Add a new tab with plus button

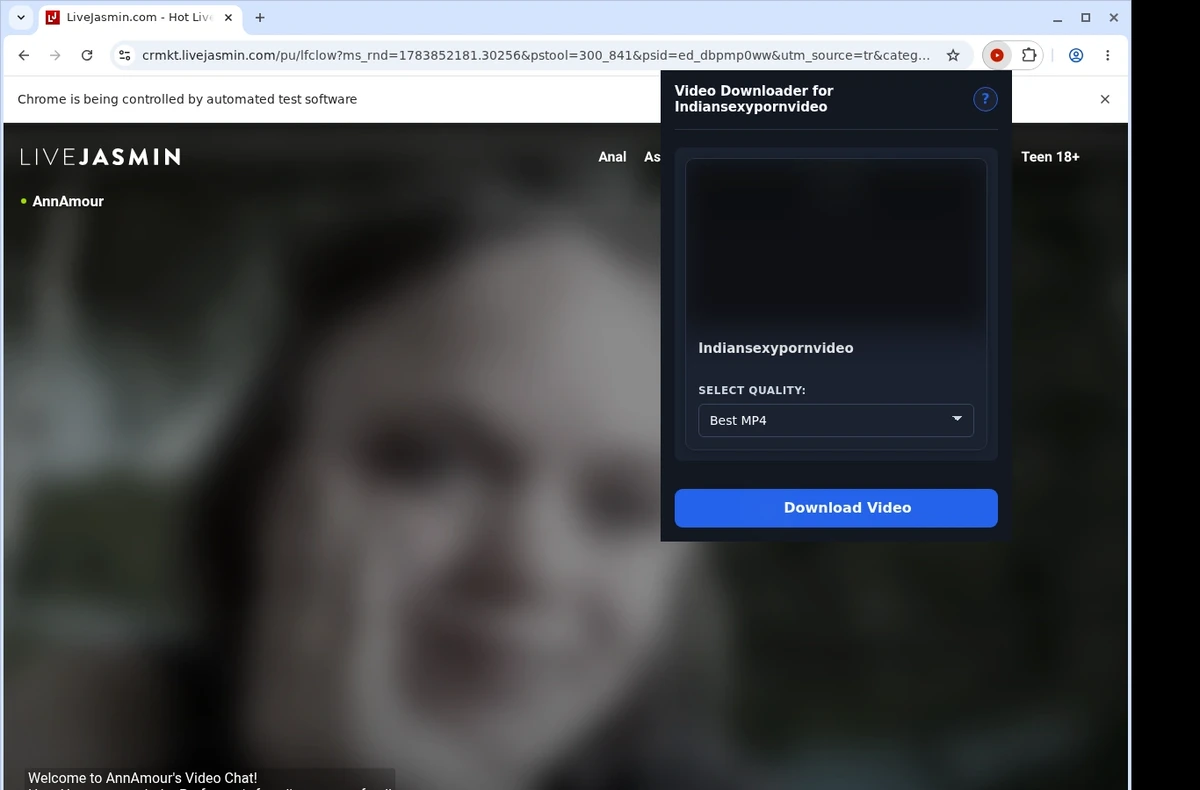click(260, 17)
